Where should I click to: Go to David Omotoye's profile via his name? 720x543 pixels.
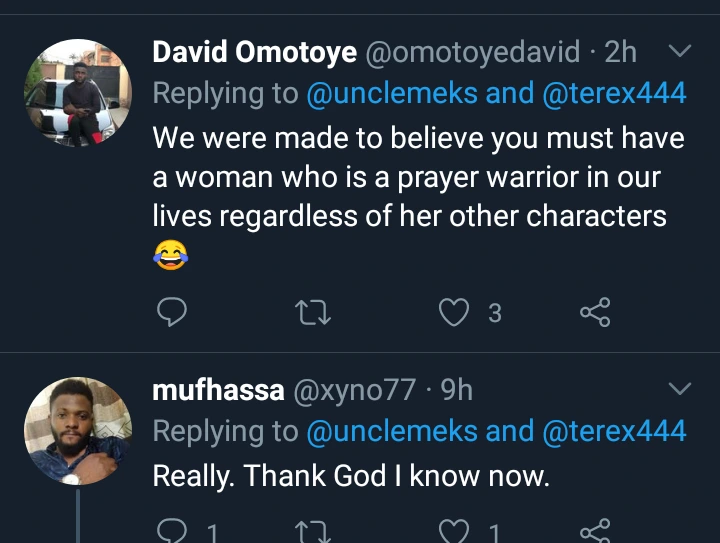pos(254,52)
